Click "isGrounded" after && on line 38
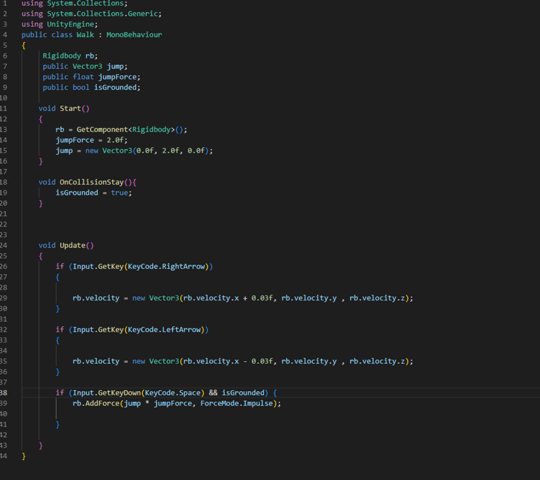 click(x=243, y=393)
